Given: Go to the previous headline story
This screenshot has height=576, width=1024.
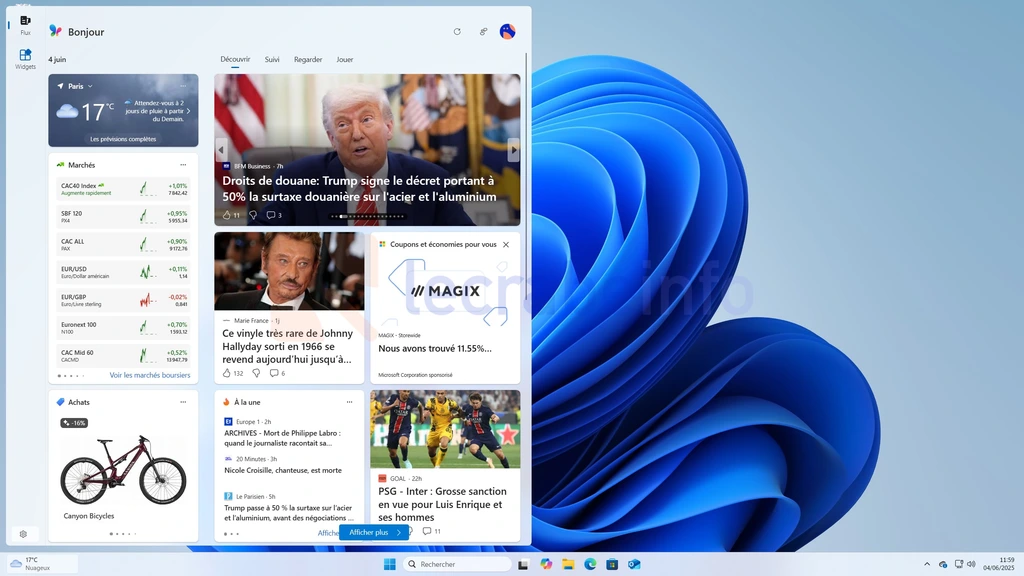Looking at the screenshot, I should pos(221,150).
